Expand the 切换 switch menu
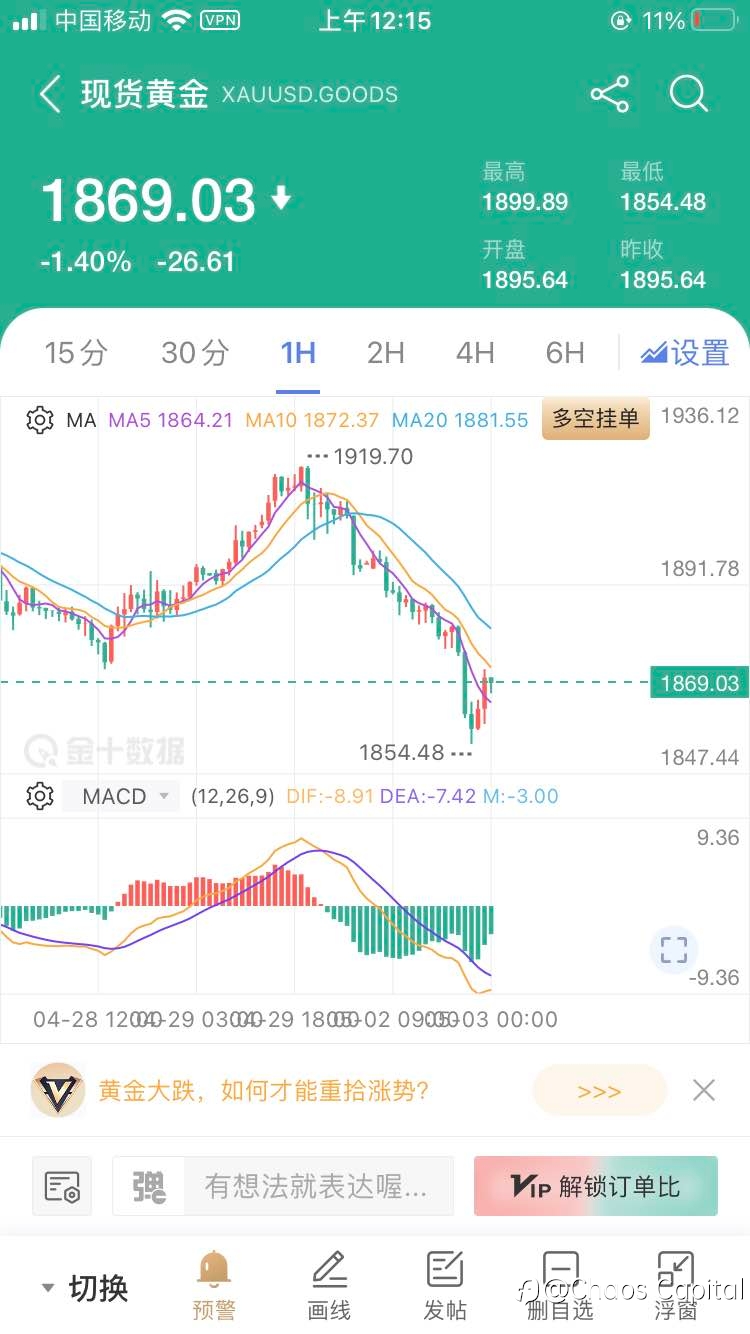Image resolution: width=750 pixels, height=1334 pixels. (x=85, y=1288)
